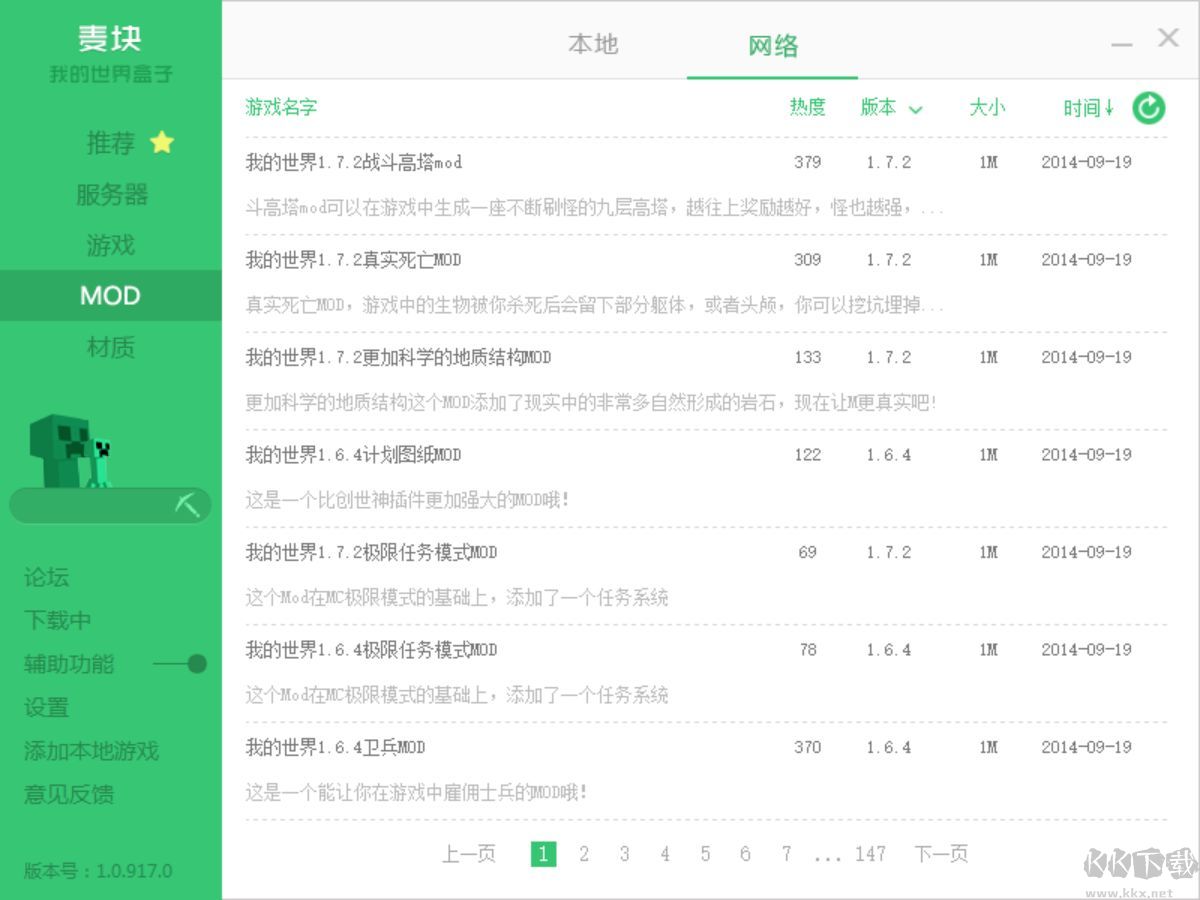Jump to page 147
This screenshot has width=1200, height=900.
click(871, 854)
